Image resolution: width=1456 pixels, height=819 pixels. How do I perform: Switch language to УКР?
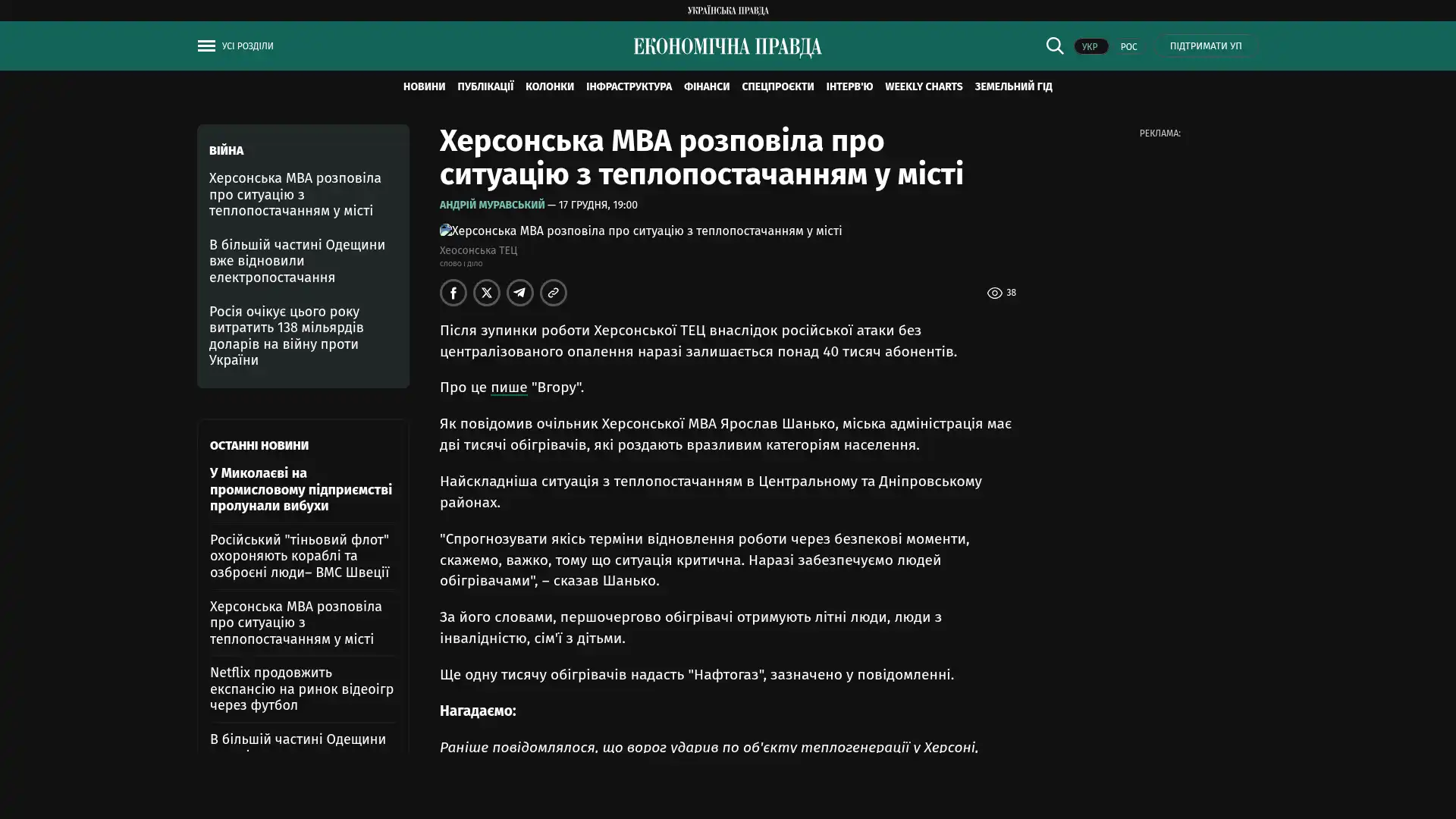pyautogui.click(x=1090, y=46)
